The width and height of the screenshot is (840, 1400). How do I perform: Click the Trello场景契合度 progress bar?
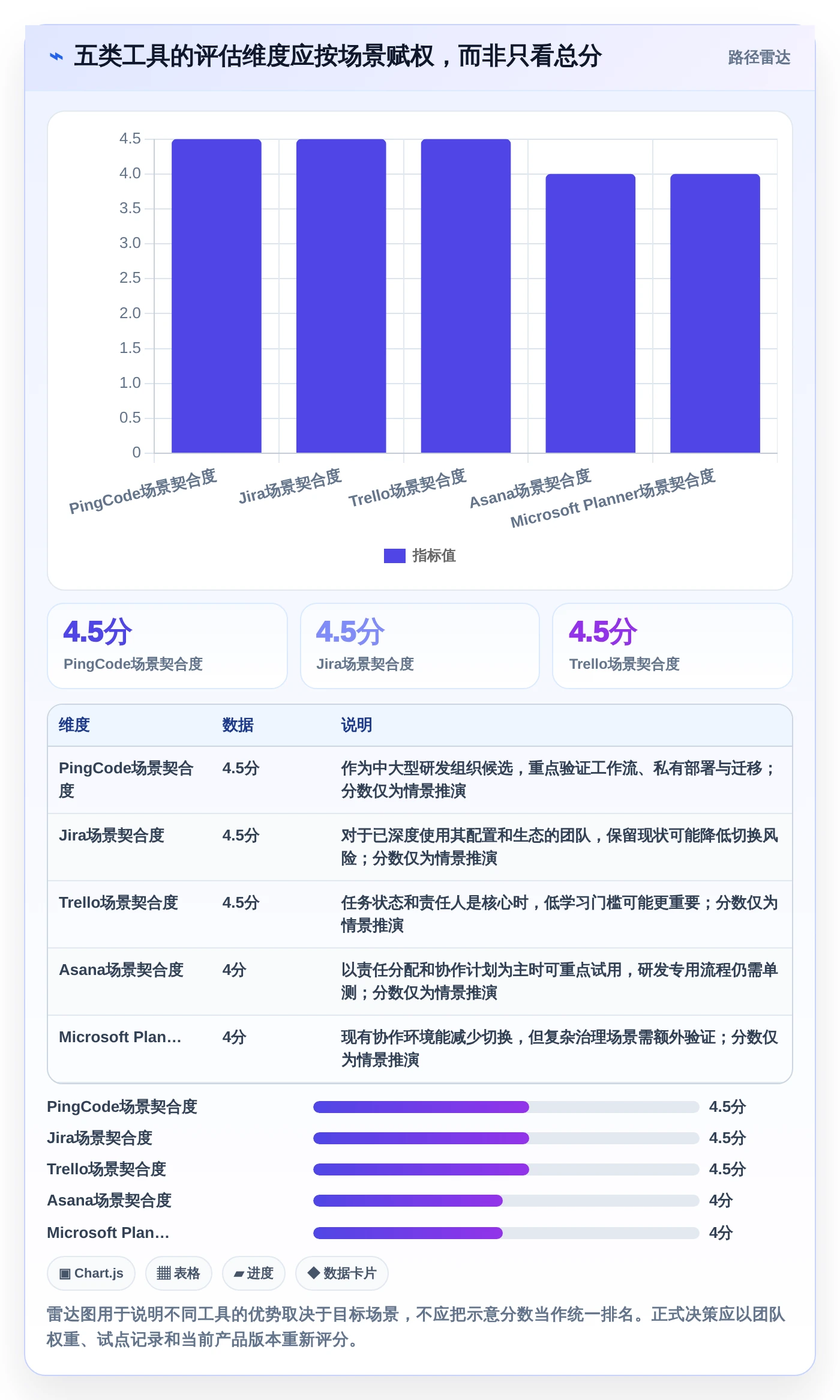tap(506, 1169)
